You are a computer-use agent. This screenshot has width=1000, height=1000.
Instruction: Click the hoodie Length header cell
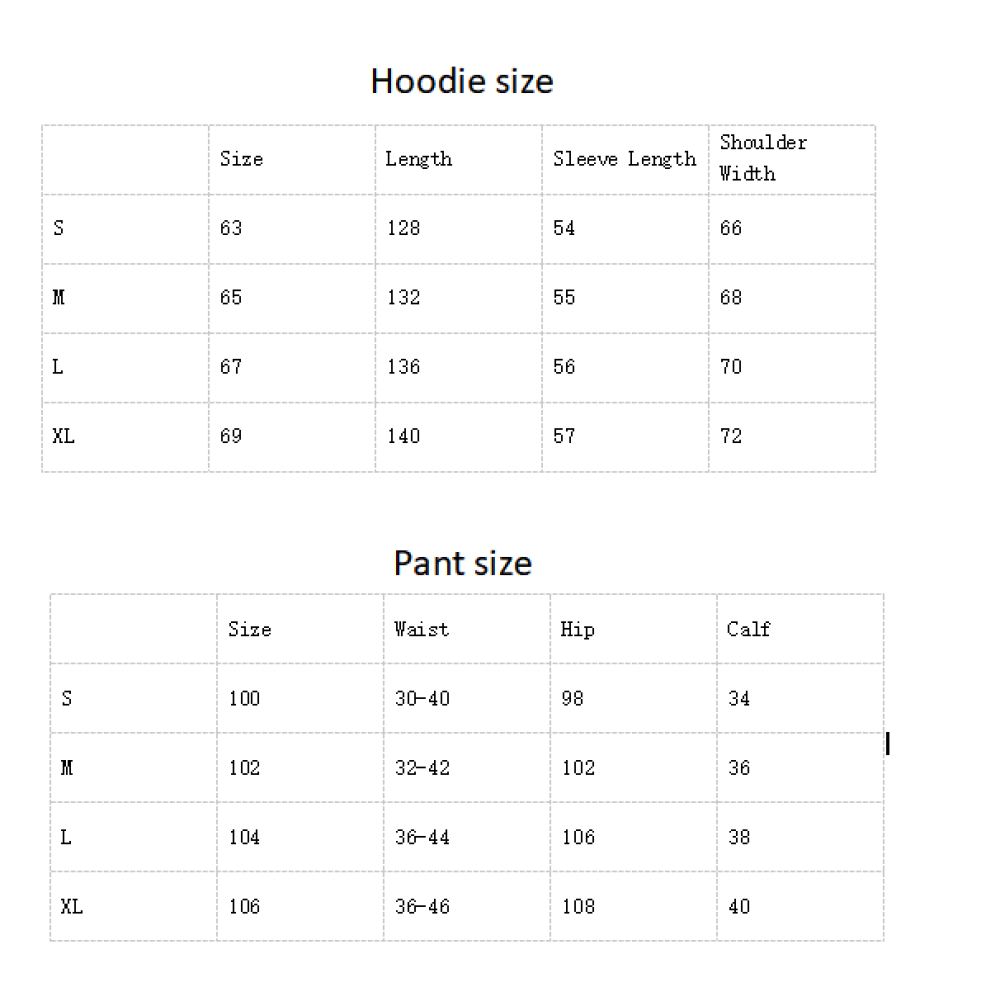459,160
